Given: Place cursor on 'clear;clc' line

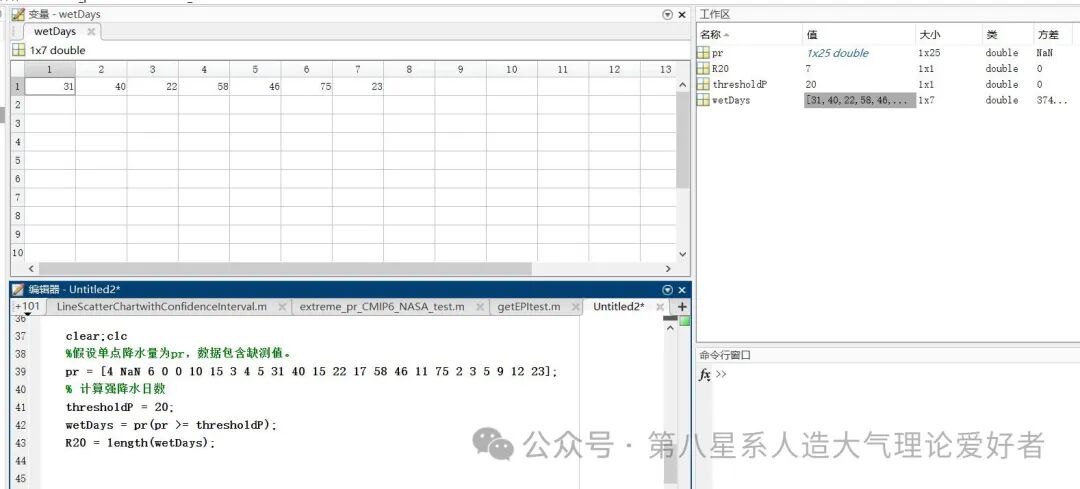Looking at the screenshot, I should point(96,337).
